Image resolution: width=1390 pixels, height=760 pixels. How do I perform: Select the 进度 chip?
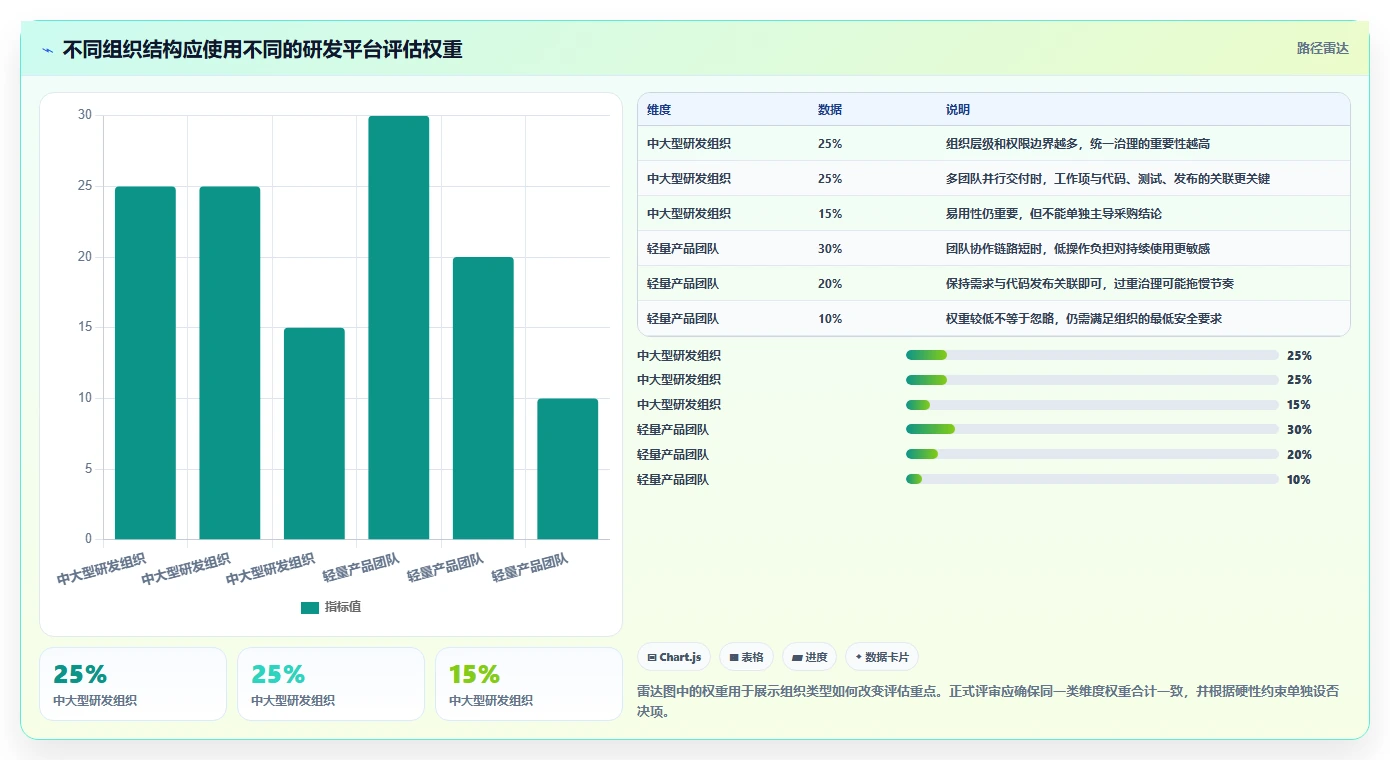(810, 657)
